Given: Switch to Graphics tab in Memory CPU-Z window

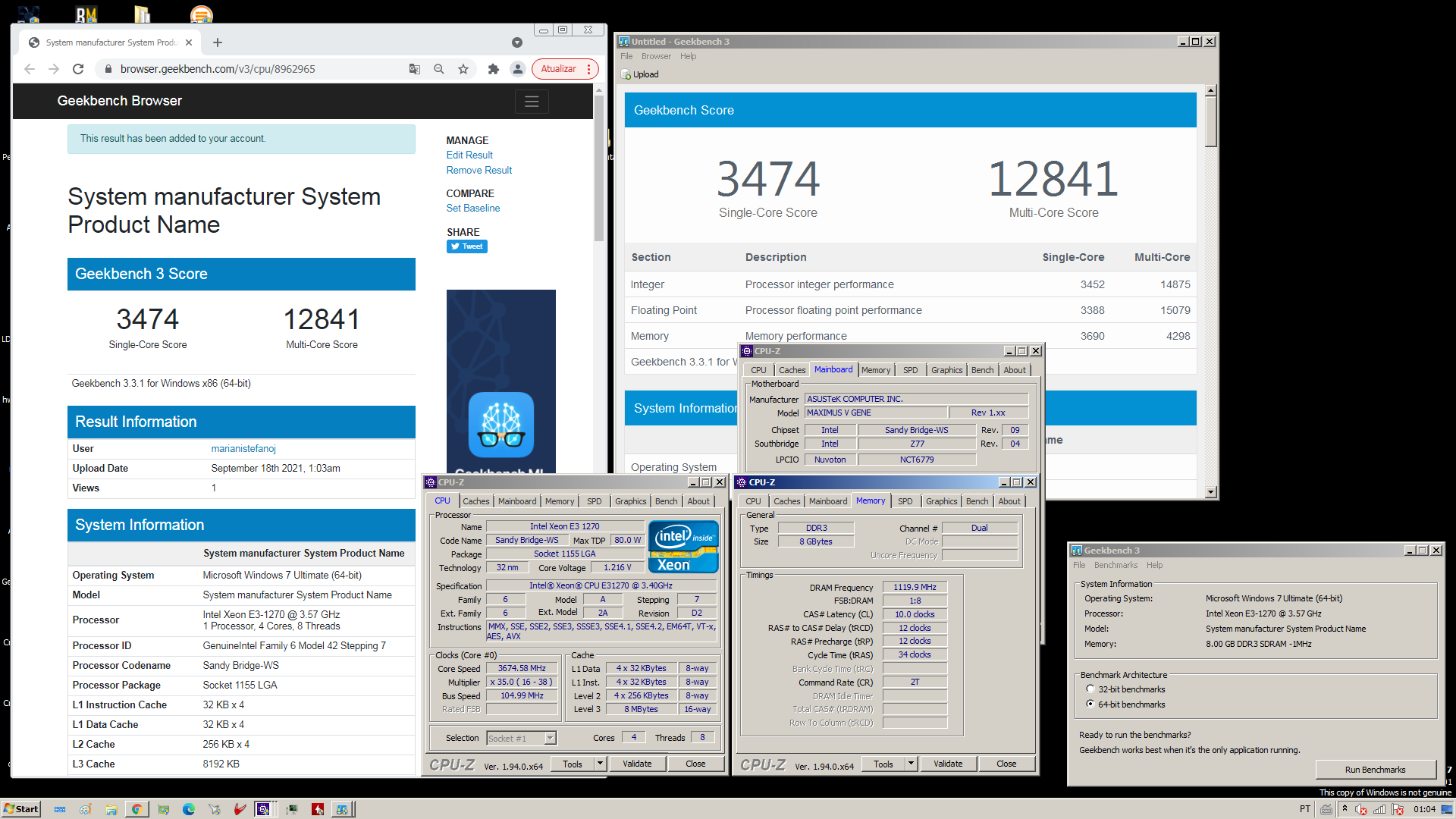Looking at the screenshot, I should [x=941, y=501].
